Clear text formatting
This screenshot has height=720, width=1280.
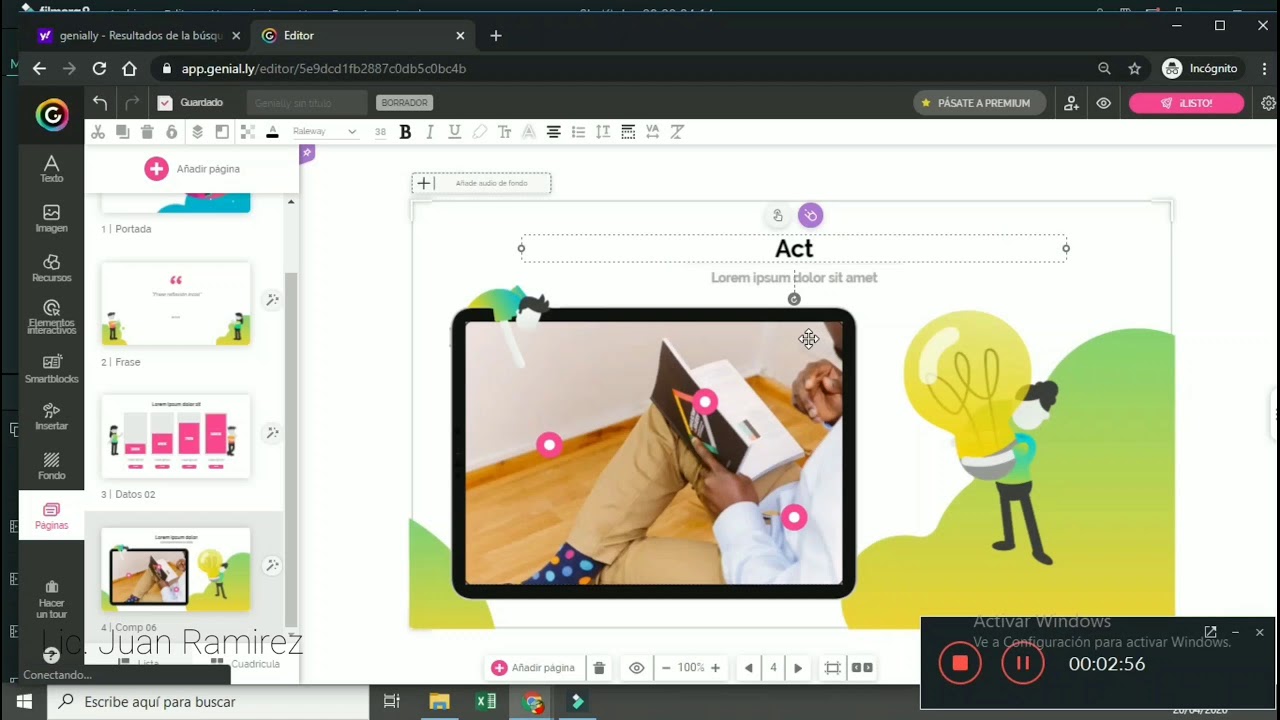[677, 132]
